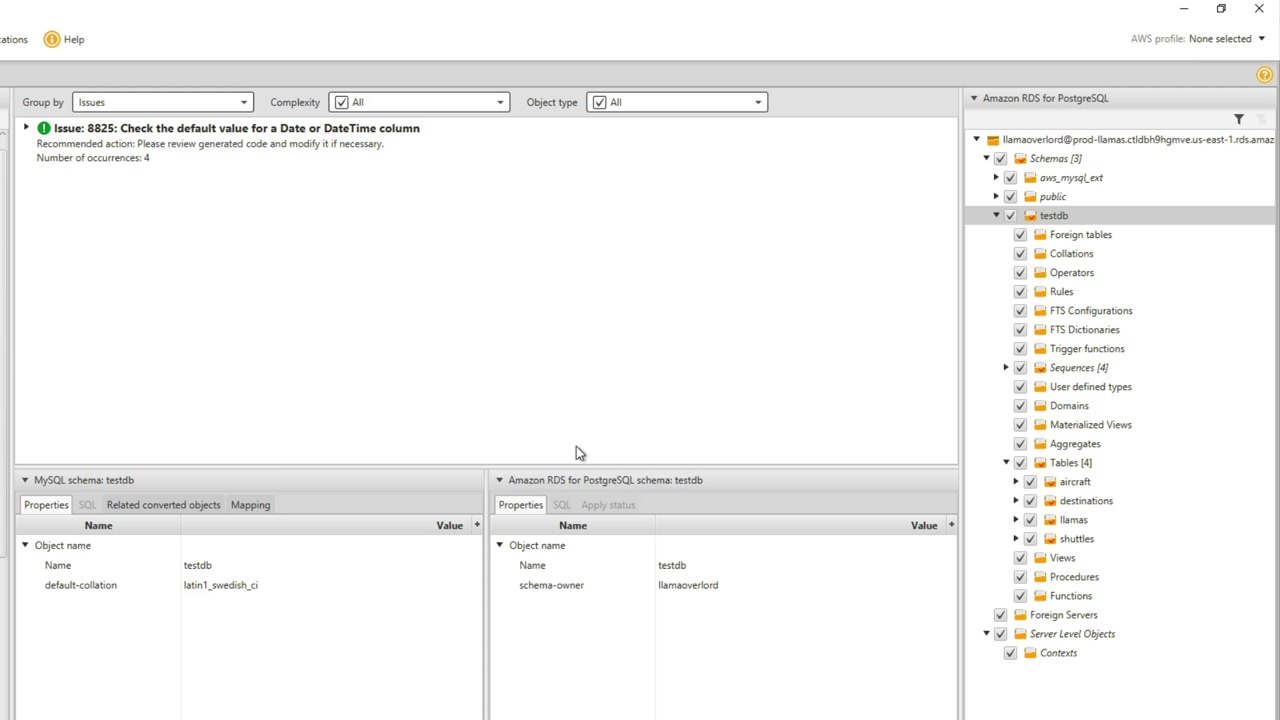
Task: Click the aws_mysql_ext schema icon
Action: (1030, 178)
